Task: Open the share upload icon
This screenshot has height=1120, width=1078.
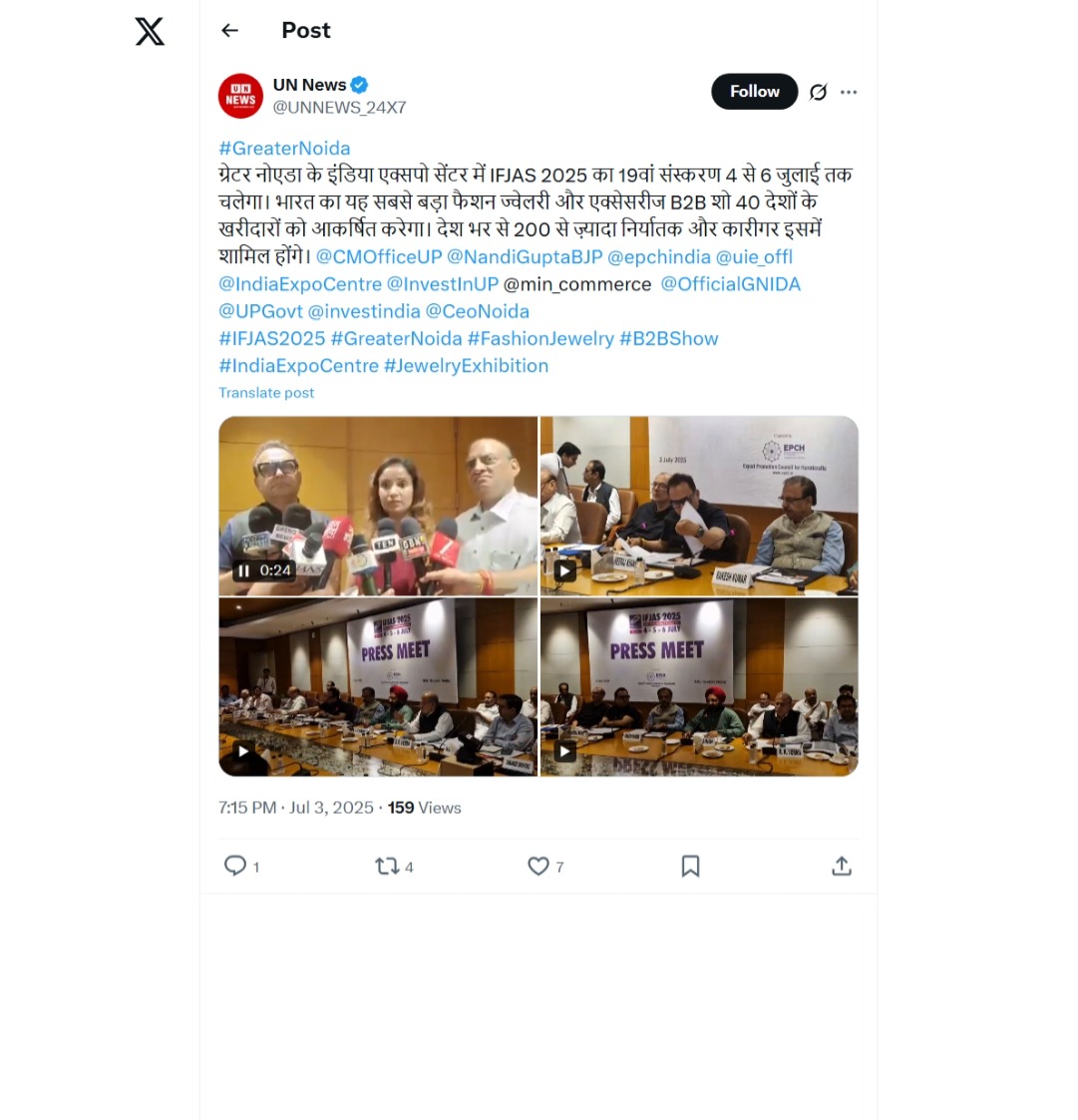Action: click(x=842, y=867)
